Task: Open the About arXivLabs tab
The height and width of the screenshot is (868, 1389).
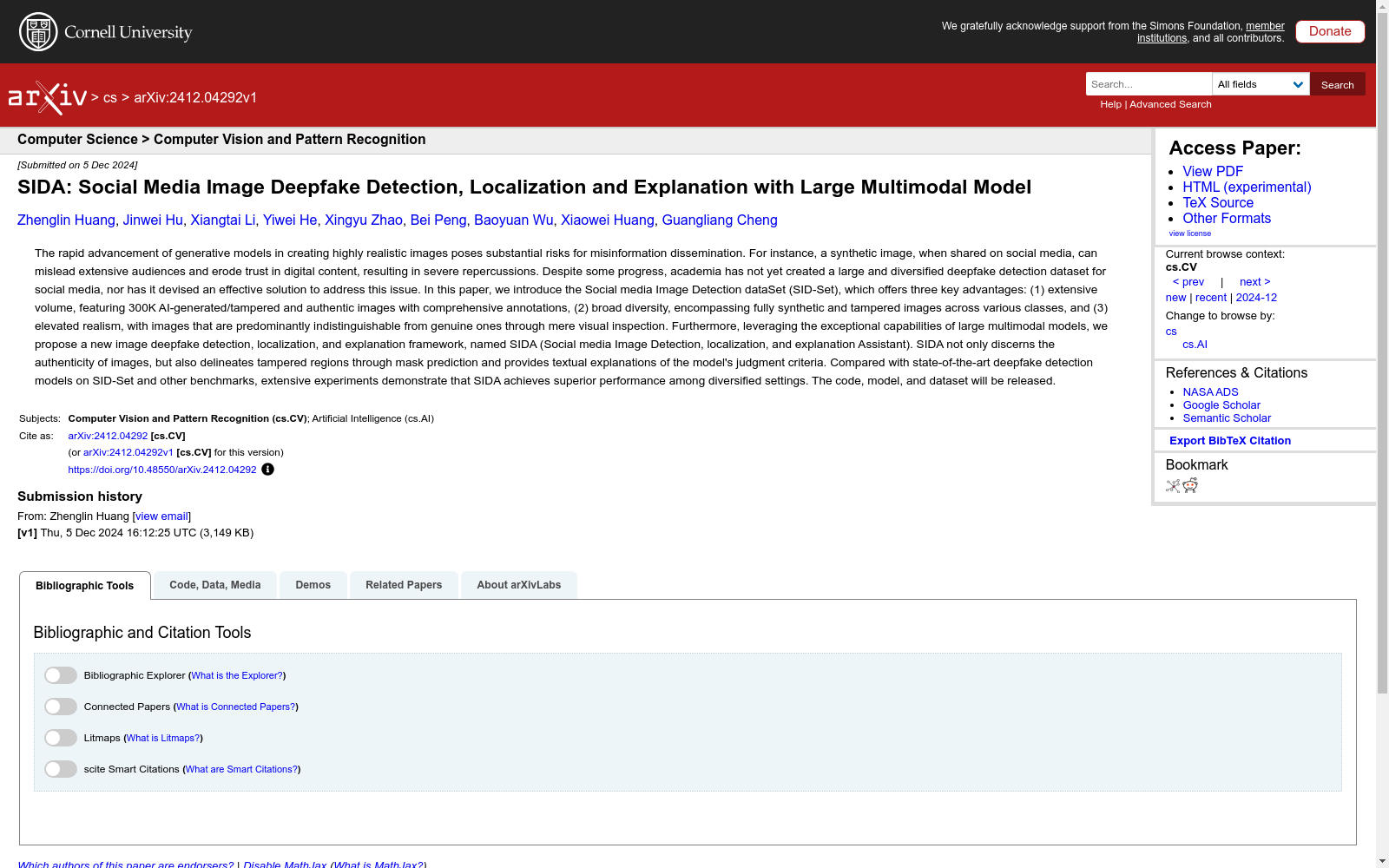Action: (x=519, y=585)
